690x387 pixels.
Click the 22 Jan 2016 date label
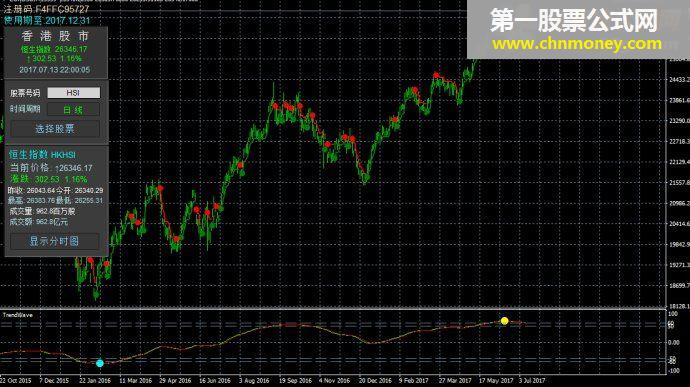(x=95, y=380)
